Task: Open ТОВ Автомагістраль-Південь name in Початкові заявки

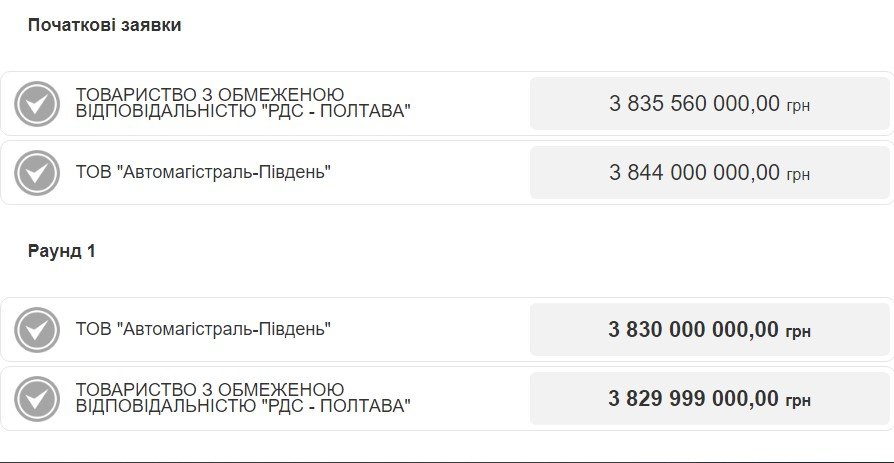Action: (x=203, y=172)
